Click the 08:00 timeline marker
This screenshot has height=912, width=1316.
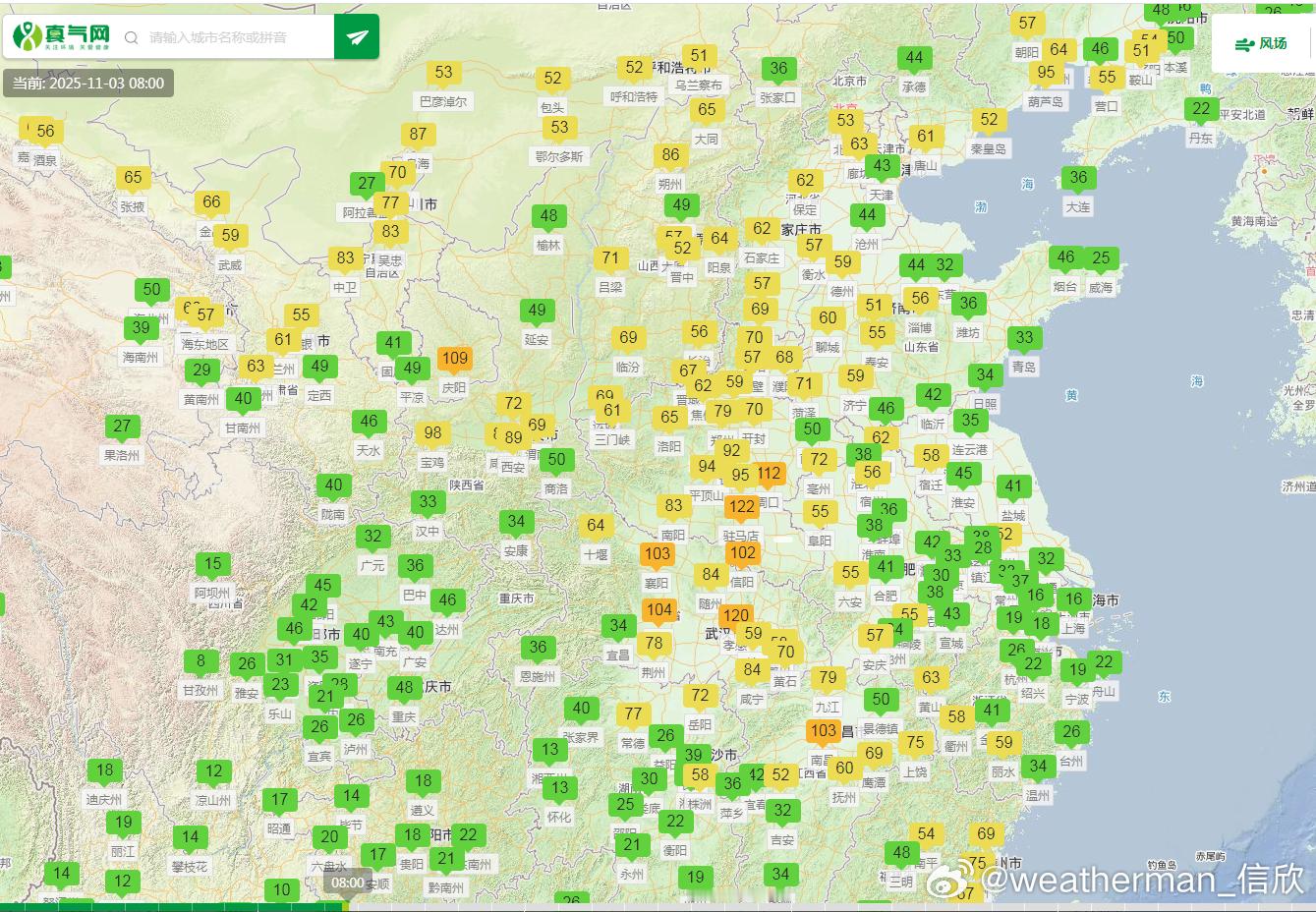347,883
